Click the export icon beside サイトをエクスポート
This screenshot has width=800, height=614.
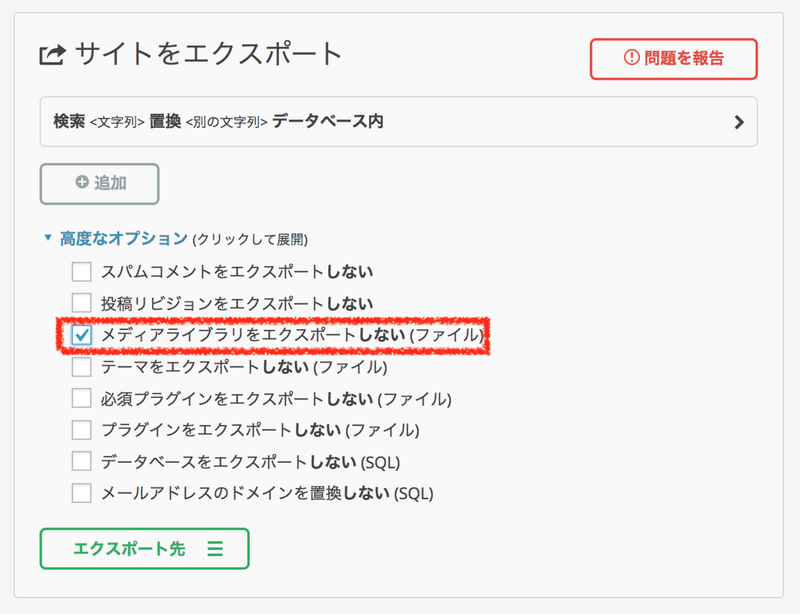53,55
